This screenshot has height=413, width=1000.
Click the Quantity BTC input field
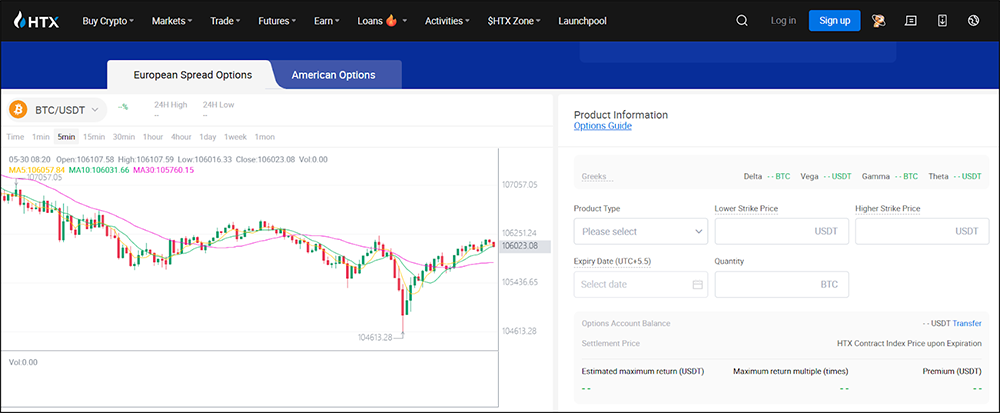(781, 284)
